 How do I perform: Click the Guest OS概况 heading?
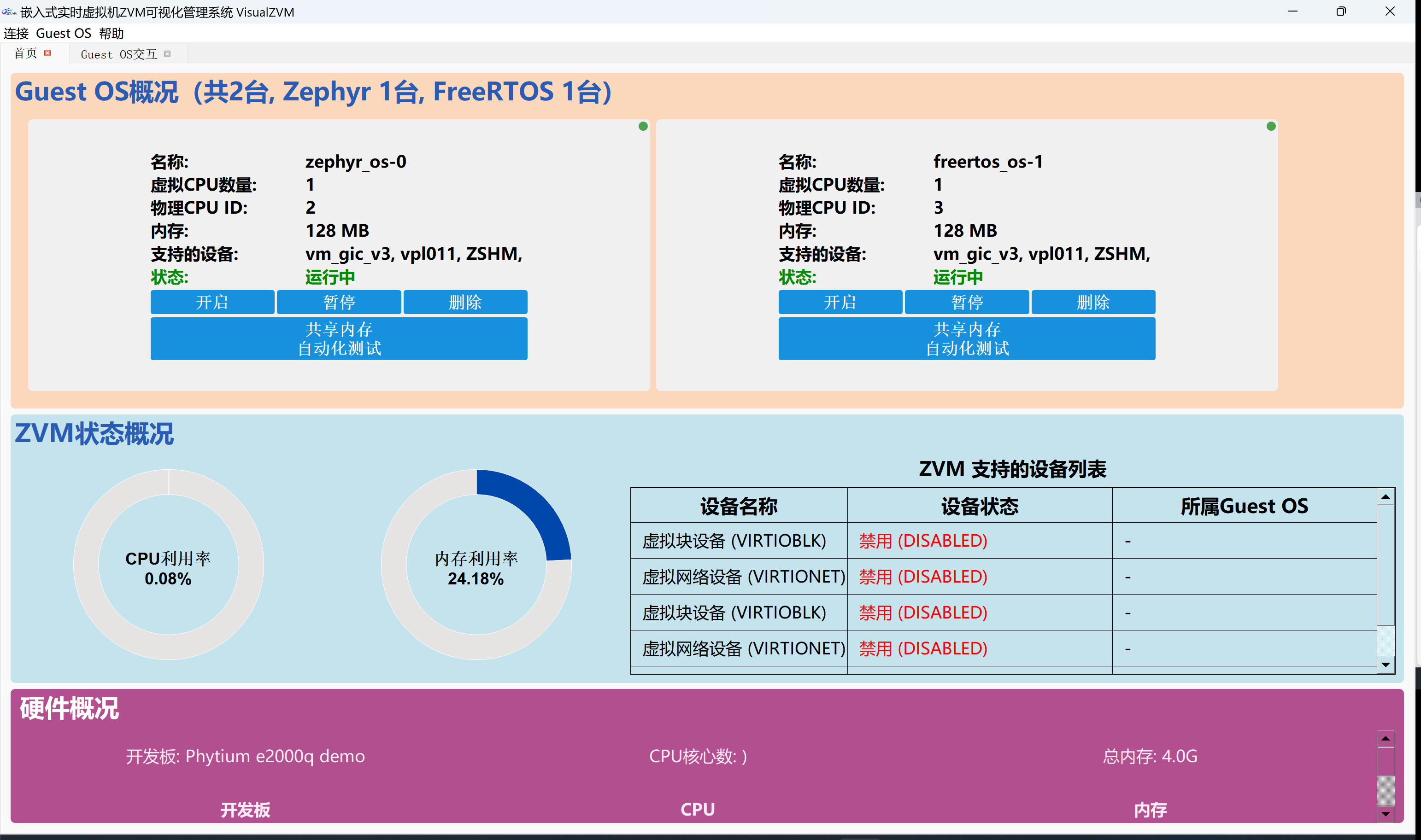313,92
